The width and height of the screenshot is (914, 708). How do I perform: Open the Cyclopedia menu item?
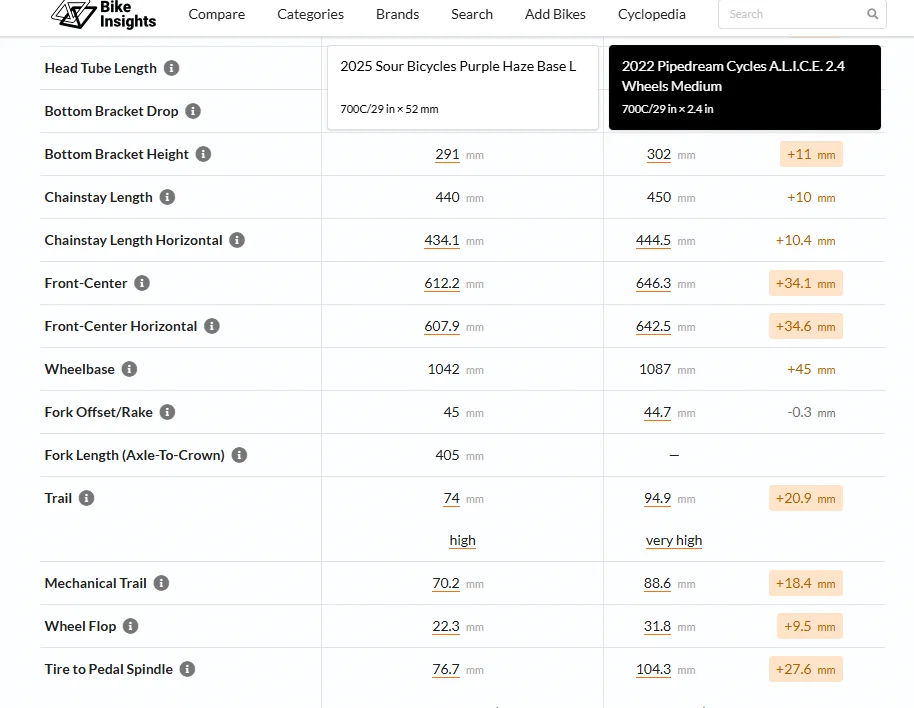pyautogui.click(x=651, y=14)
